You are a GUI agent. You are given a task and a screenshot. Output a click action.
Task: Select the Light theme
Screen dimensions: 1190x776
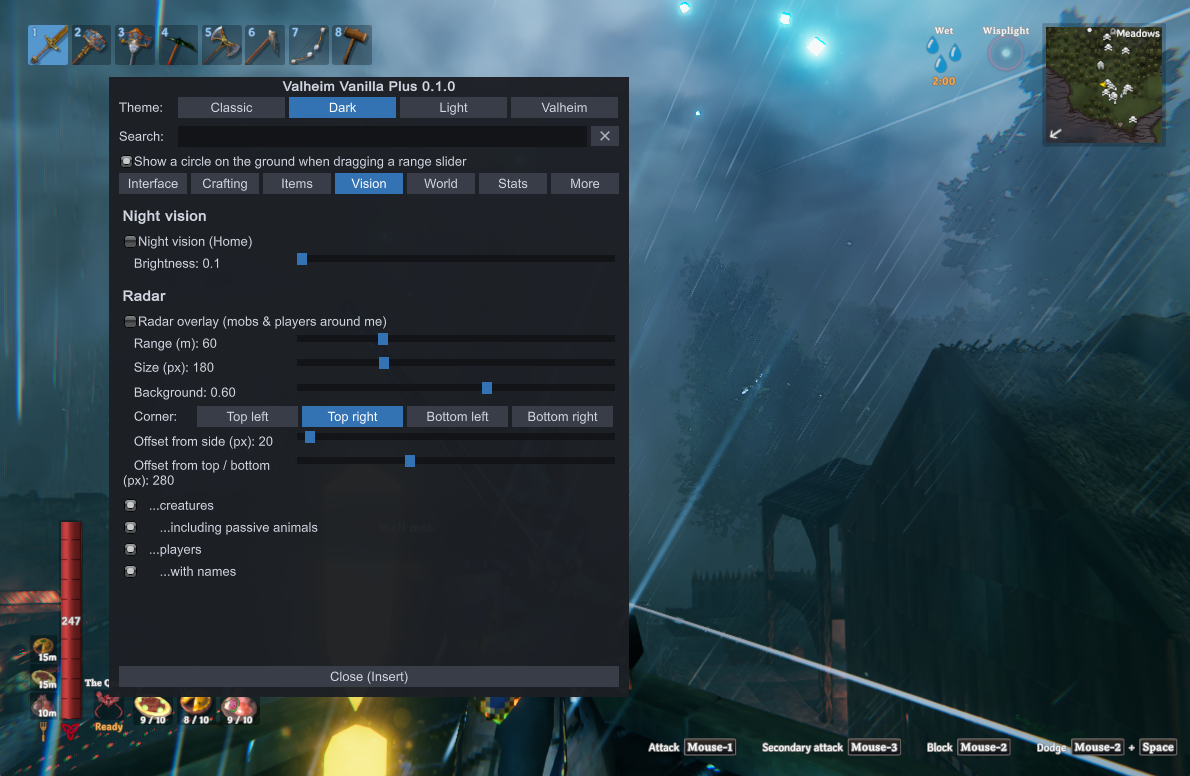(453, 108)
